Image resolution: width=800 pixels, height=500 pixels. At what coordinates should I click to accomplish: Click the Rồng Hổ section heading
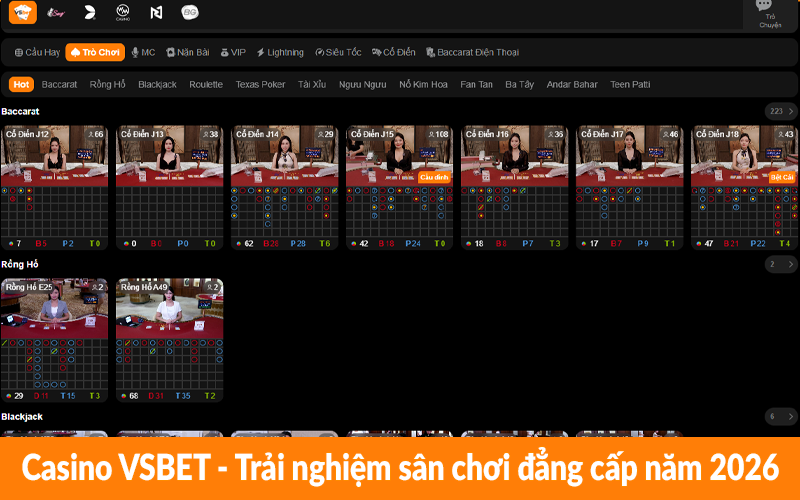(20, 264)
